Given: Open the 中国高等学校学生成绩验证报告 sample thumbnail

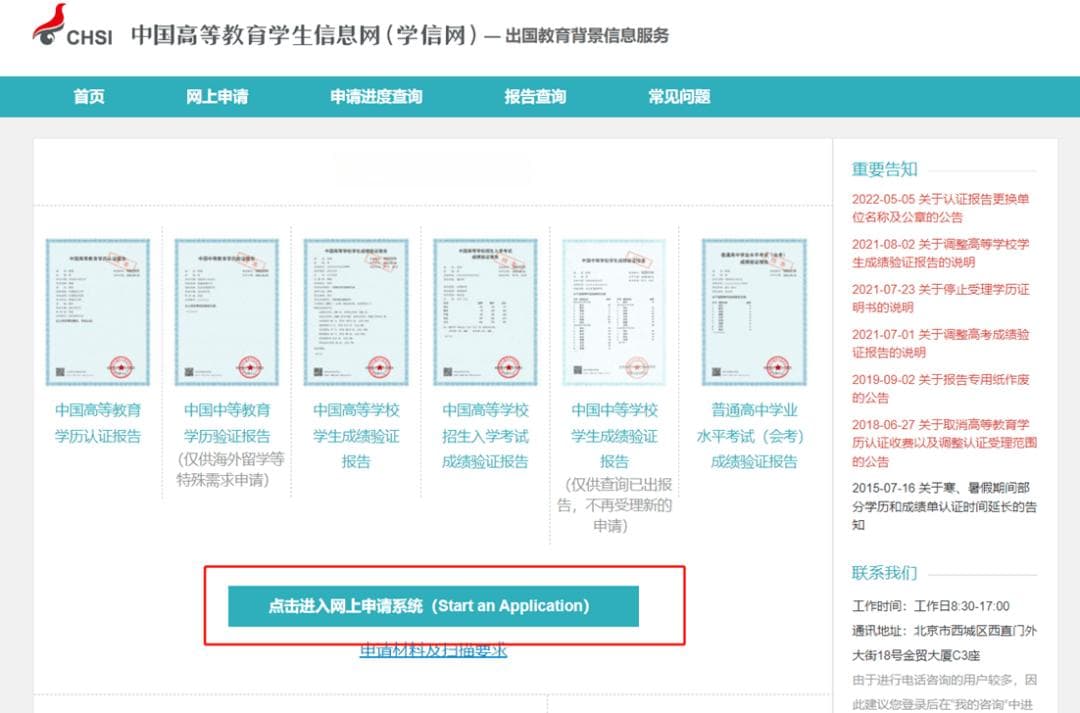Looking at the screenshot, I should point(356,312).
